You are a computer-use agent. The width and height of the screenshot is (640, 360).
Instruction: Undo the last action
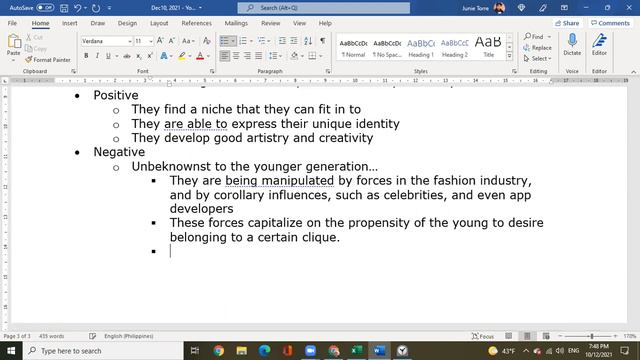tap(78, 8)
